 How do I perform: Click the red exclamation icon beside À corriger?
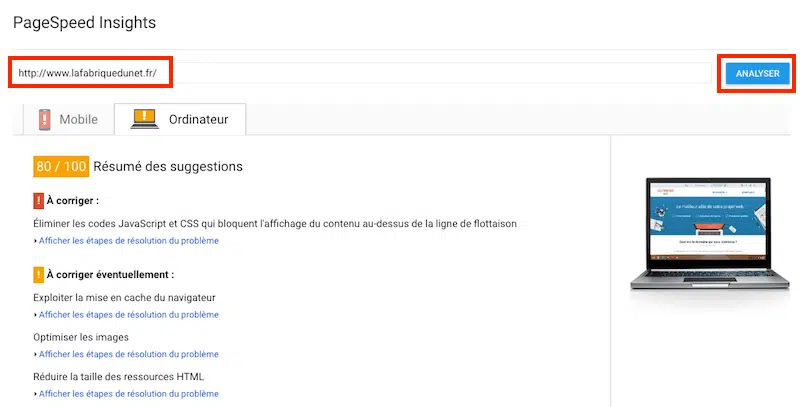pyautogui.click(x=38, y=200)
